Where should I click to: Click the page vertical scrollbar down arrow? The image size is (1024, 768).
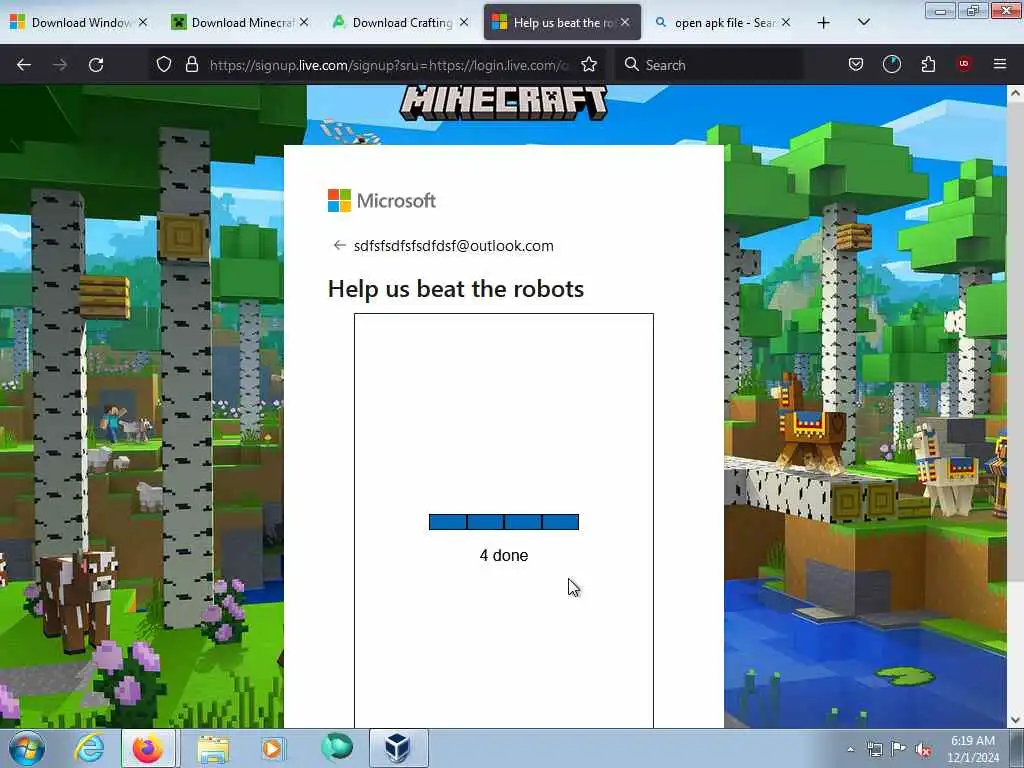click(x=1015, y=720)
